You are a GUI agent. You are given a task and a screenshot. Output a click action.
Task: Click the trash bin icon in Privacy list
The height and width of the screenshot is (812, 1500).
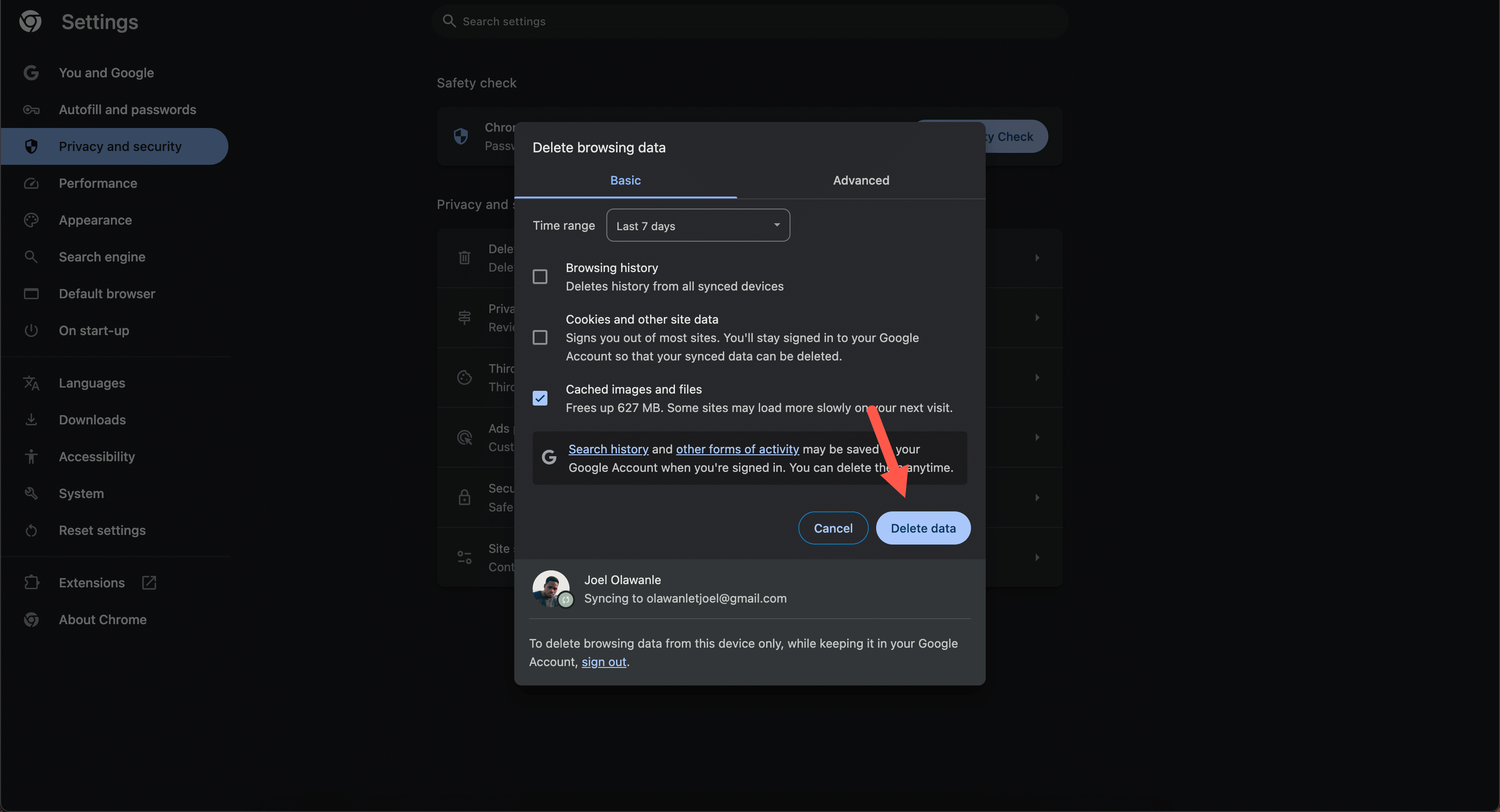pyautogui.click(x=464, y=258)
